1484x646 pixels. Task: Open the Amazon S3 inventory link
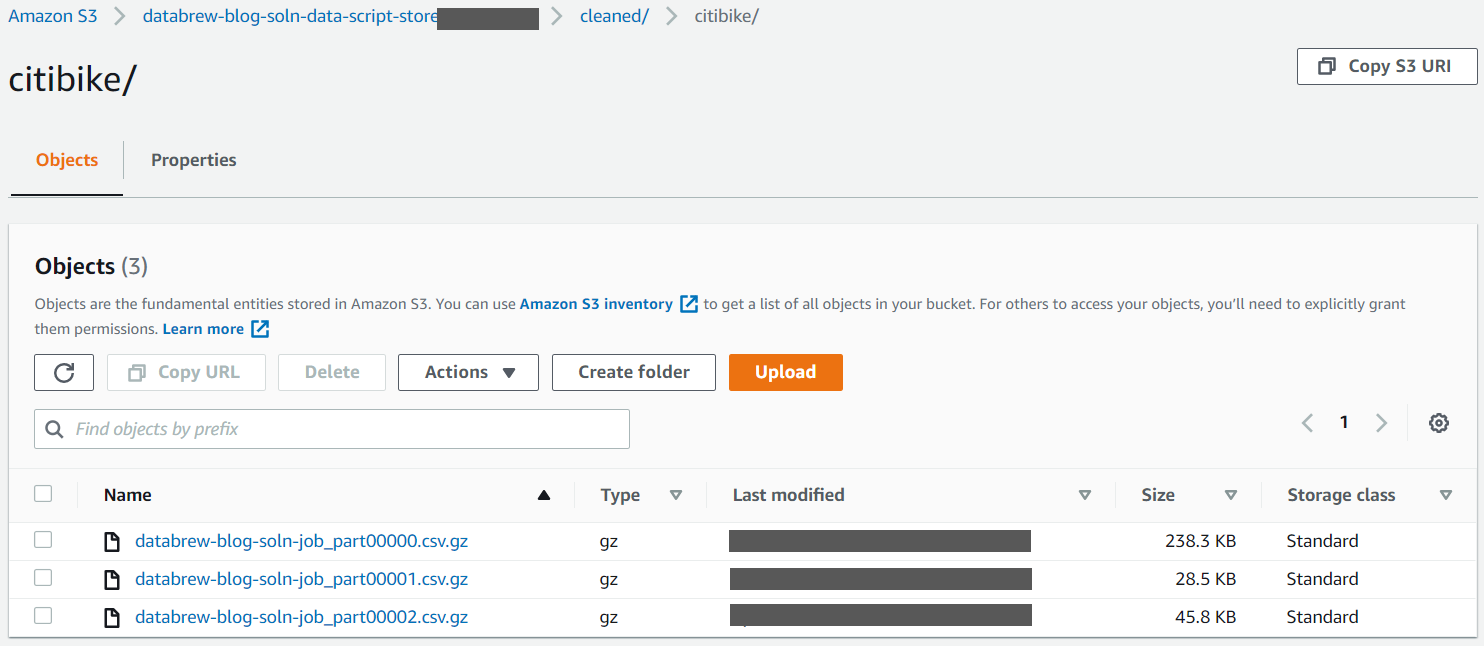coord(596,304)
